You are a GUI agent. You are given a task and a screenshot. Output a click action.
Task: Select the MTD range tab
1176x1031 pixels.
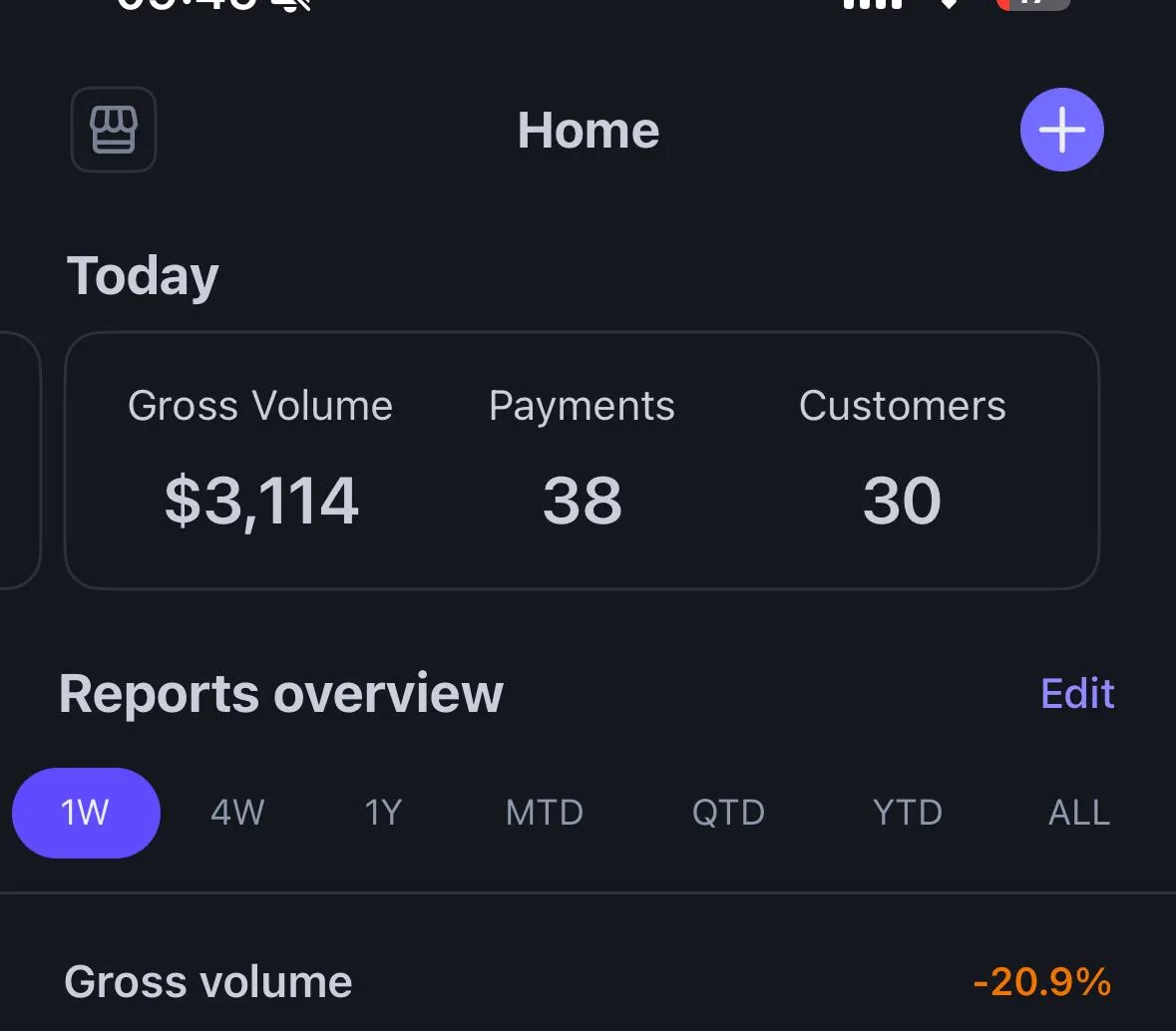pyautogui.click(x=545, y=813)
